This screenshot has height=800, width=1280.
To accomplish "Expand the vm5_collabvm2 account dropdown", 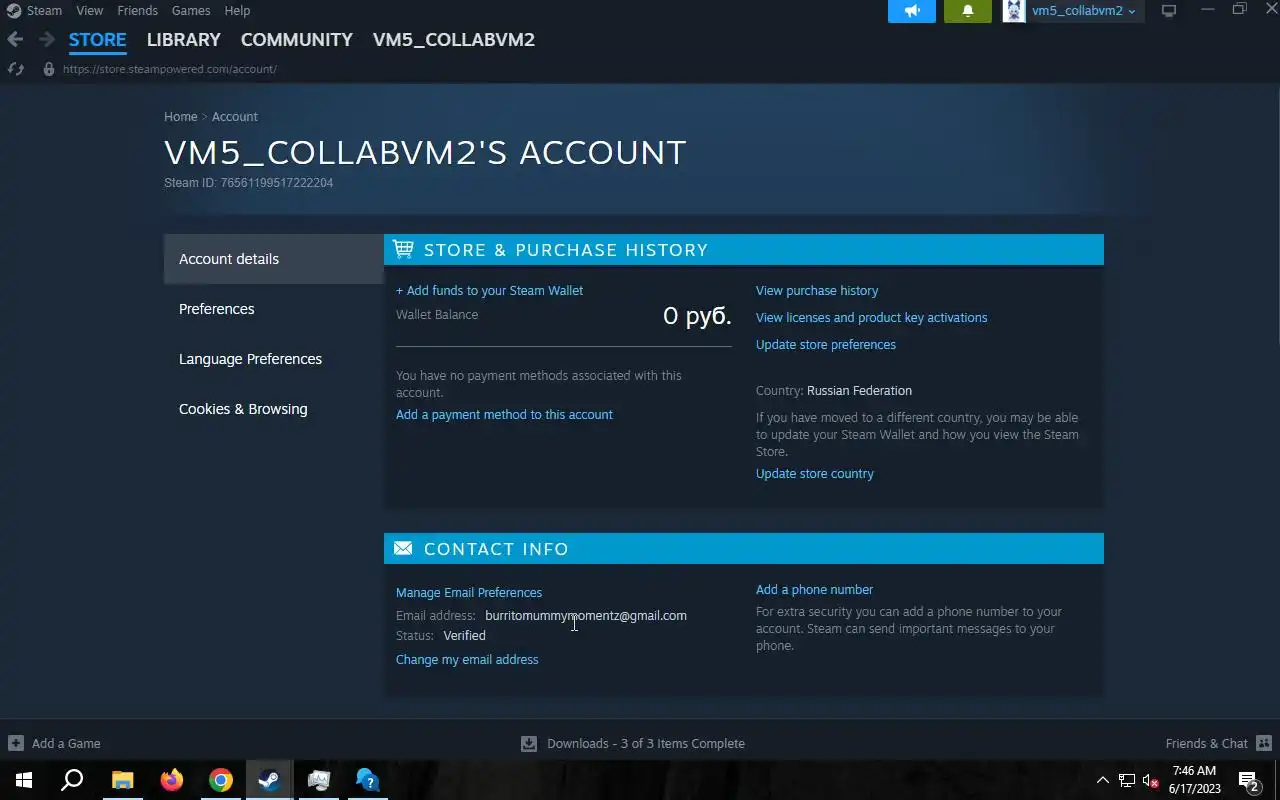I will click(1084, 11).
